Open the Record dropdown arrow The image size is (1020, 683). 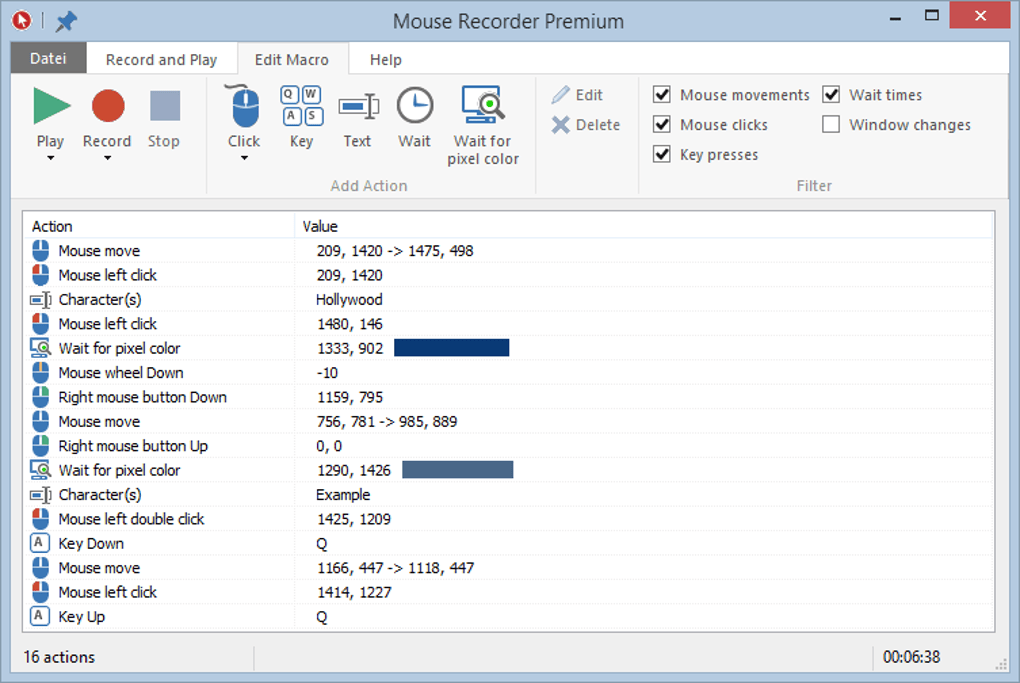pos(107,158)
